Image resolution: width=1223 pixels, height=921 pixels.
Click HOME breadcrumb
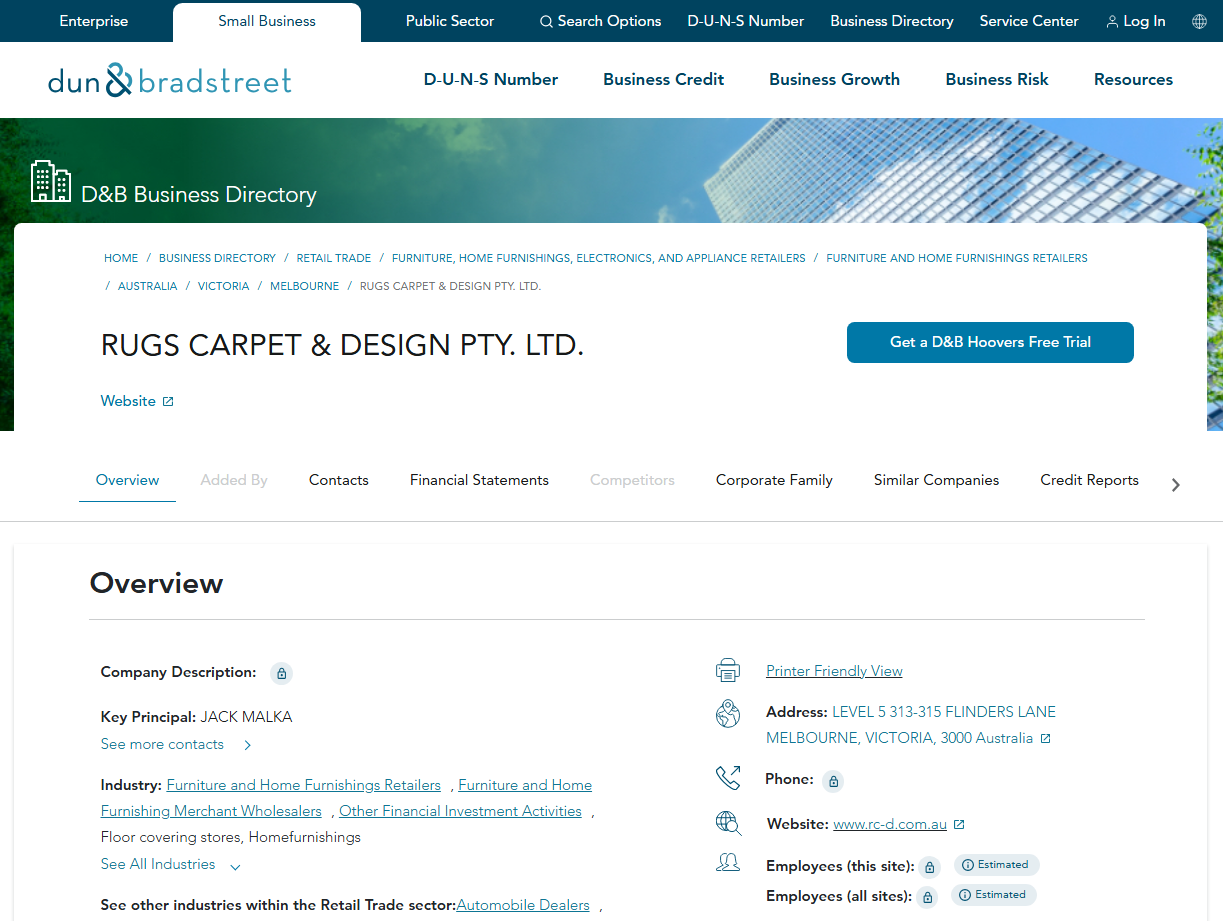click(x=121, y=258)
